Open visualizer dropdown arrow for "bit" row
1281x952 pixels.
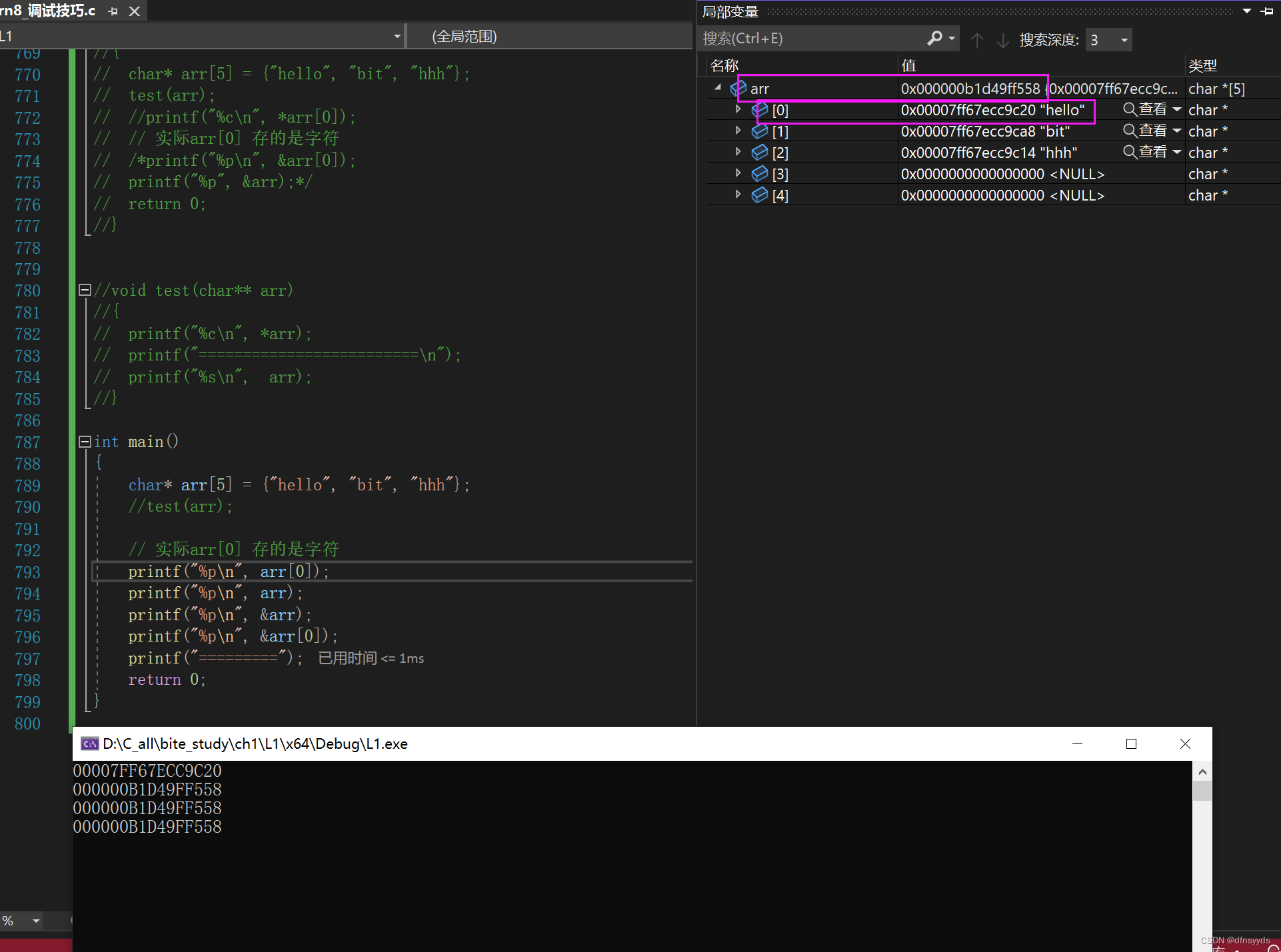(x=1177, y=131)
